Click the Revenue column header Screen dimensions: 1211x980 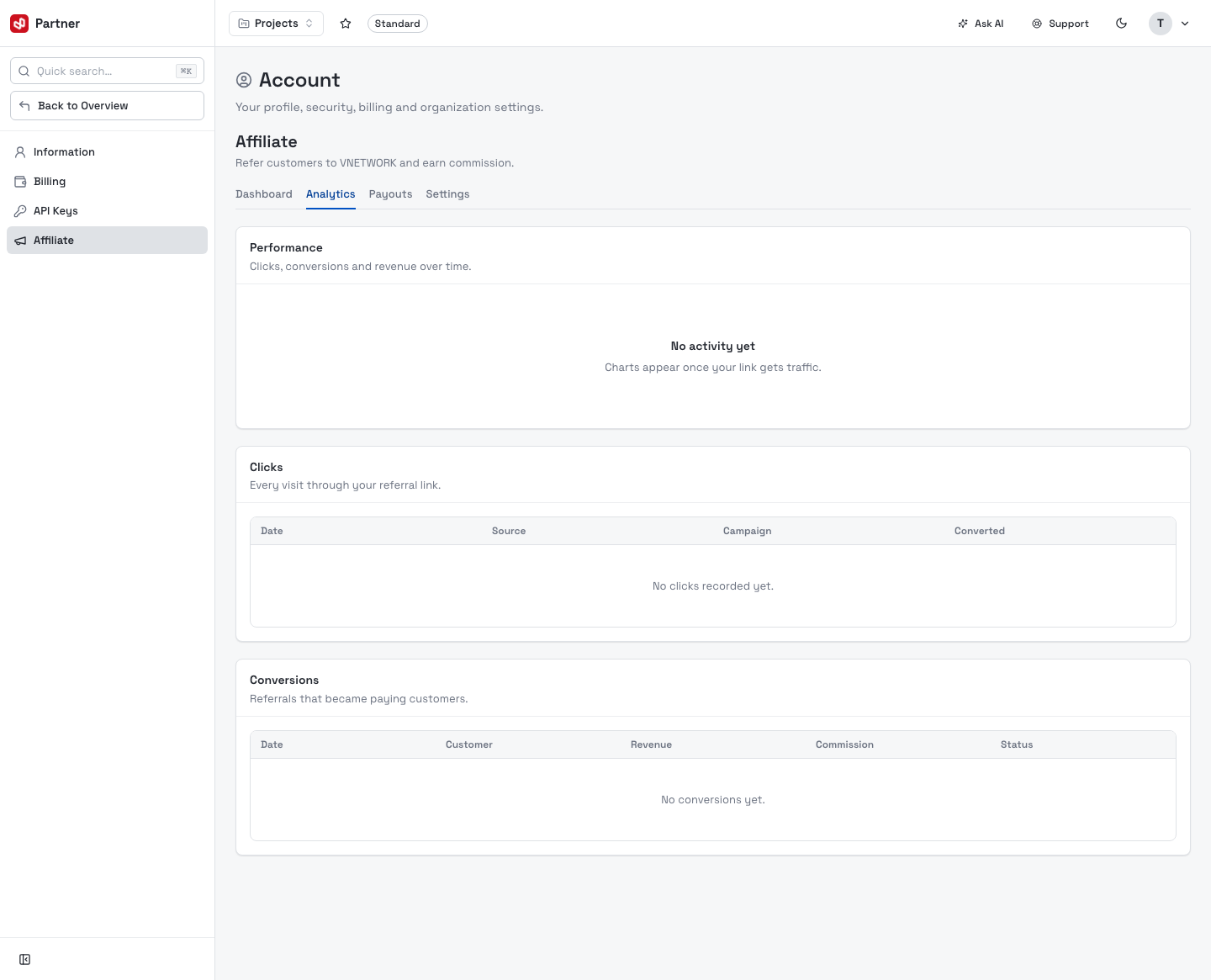point(651,744)
